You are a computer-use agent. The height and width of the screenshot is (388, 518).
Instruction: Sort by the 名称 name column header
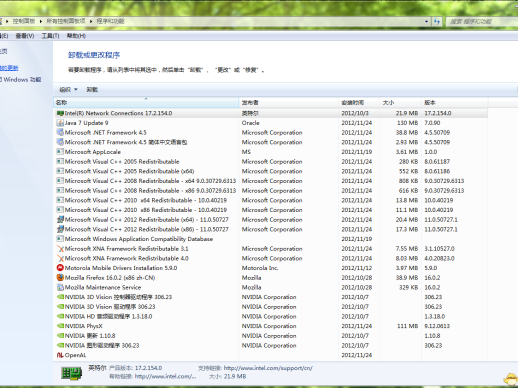pyautogui.click(x=146, y=103)
